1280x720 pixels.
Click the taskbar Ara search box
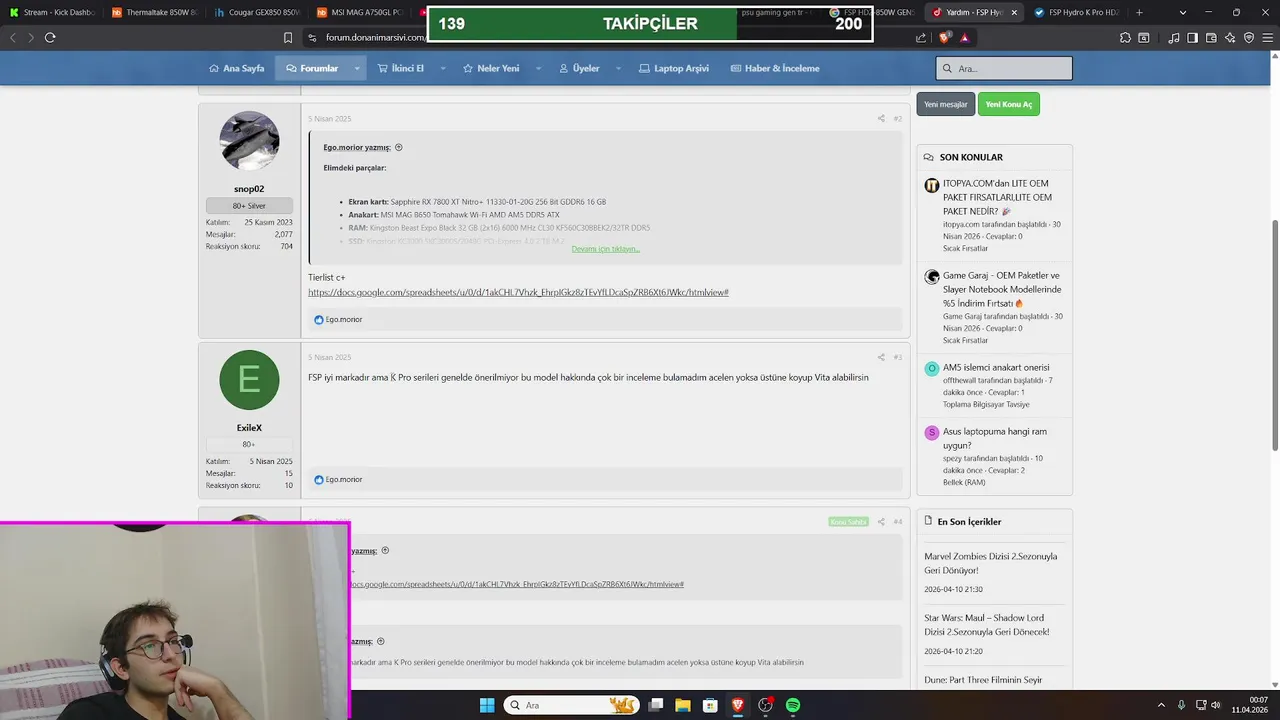pyautogui.click(x=571, y=705)
